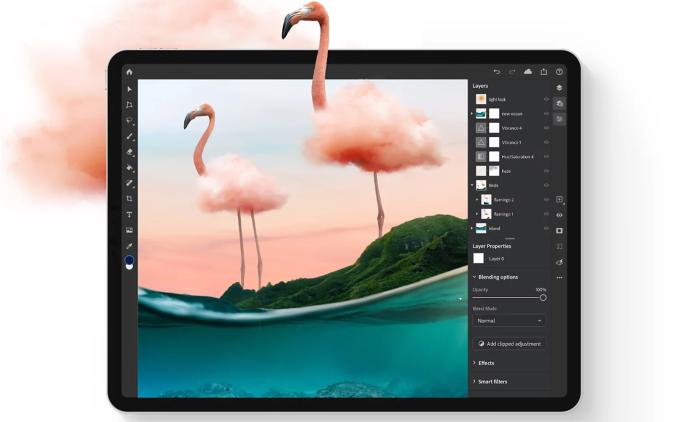Switch to compact layer view icon

pos(559,88)
